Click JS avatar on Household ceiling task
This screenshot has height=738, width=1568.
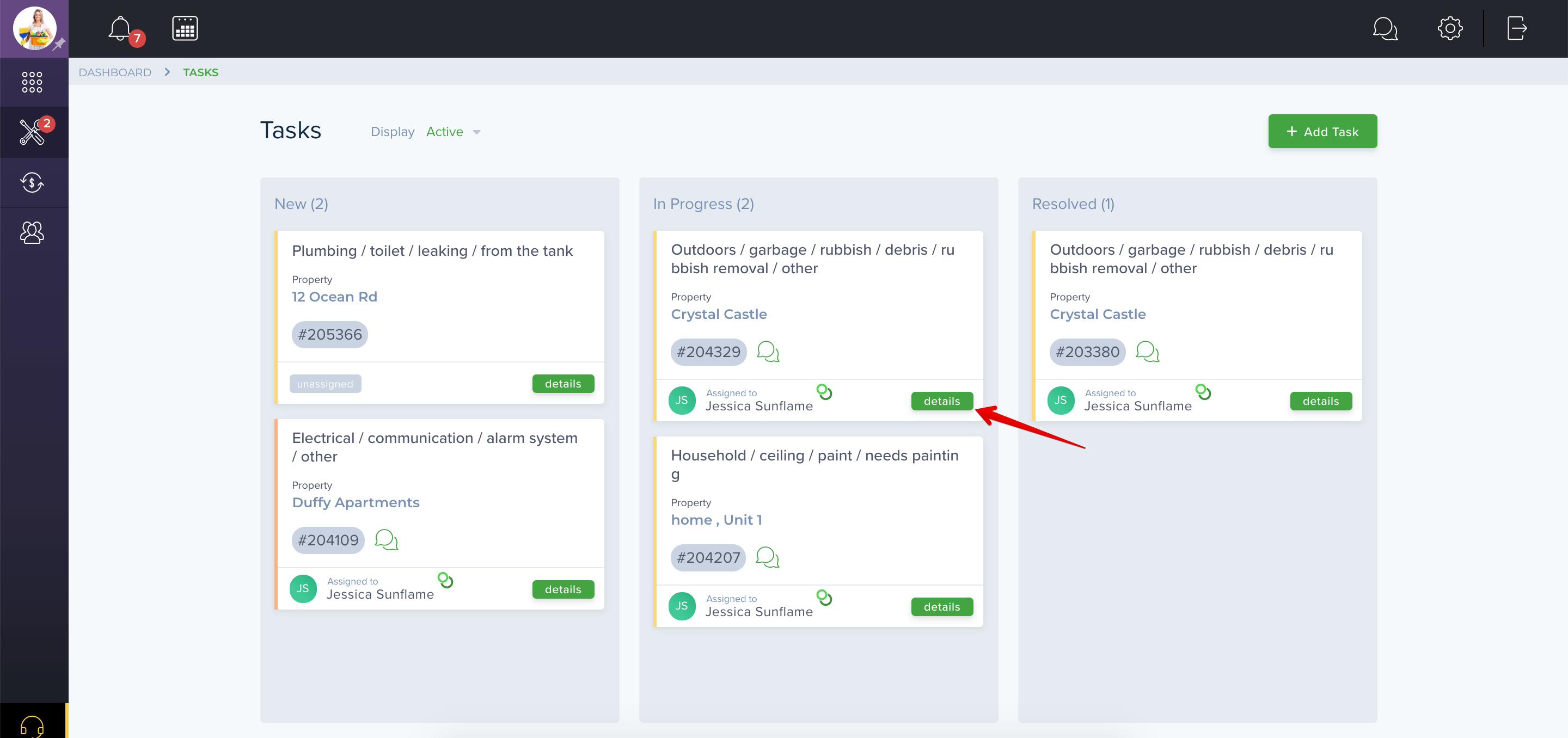[682, 606]
